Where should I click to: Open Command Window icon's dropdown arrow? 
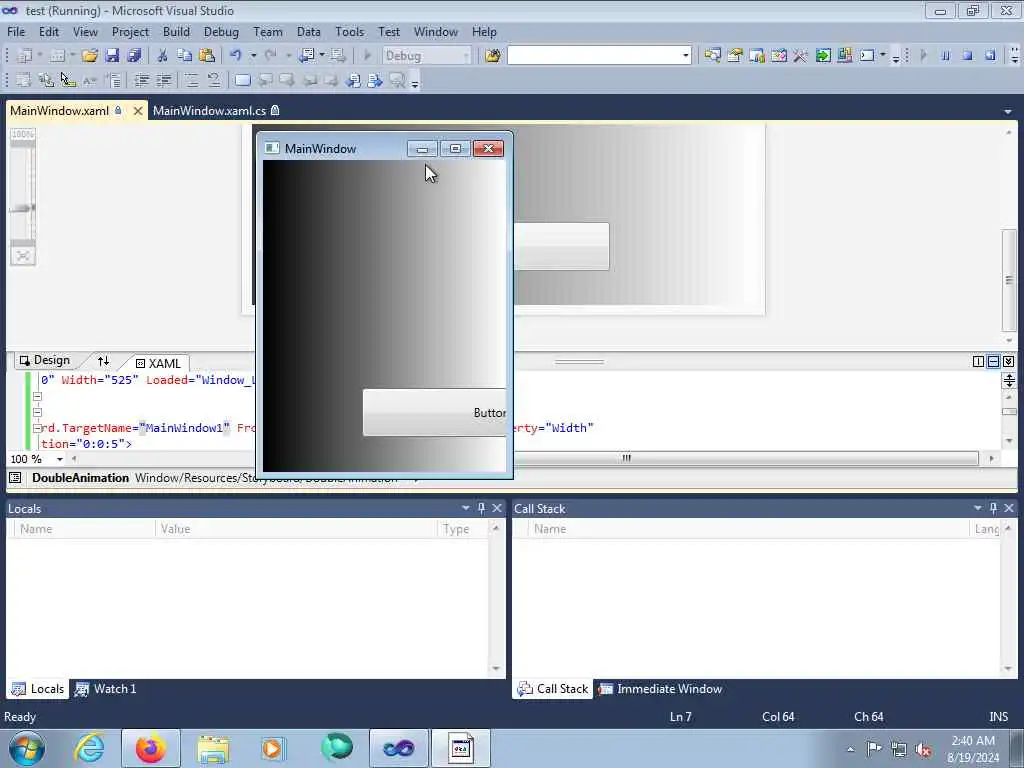point(882,56)
